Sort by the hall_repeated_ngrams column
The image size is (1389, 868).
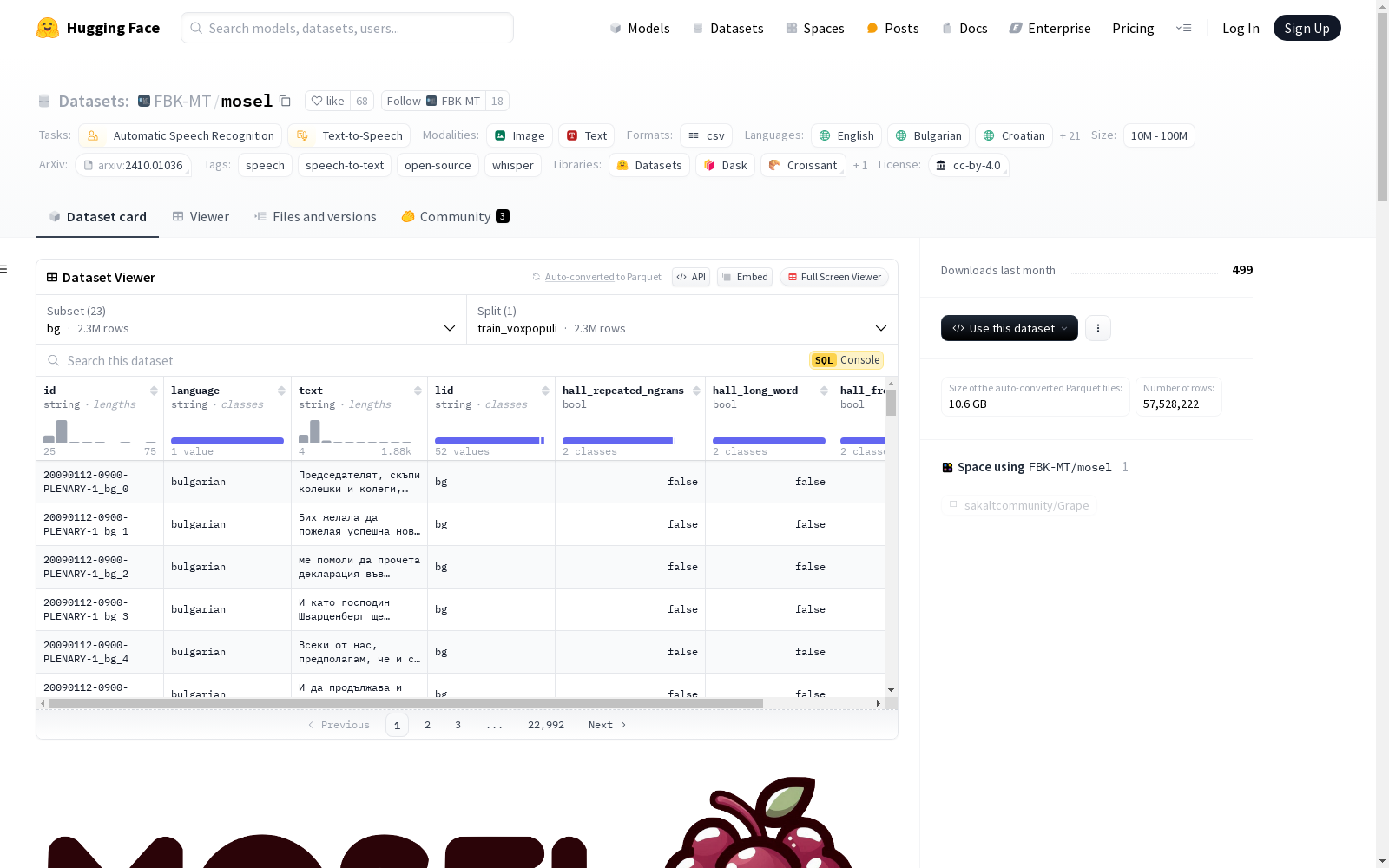(696, 391)
